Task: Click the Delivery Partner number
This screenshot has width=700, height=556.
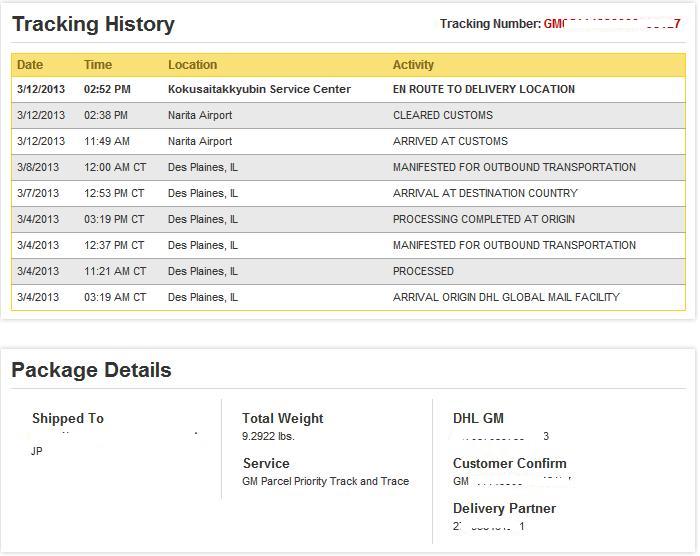Action: tap(489, 526)
